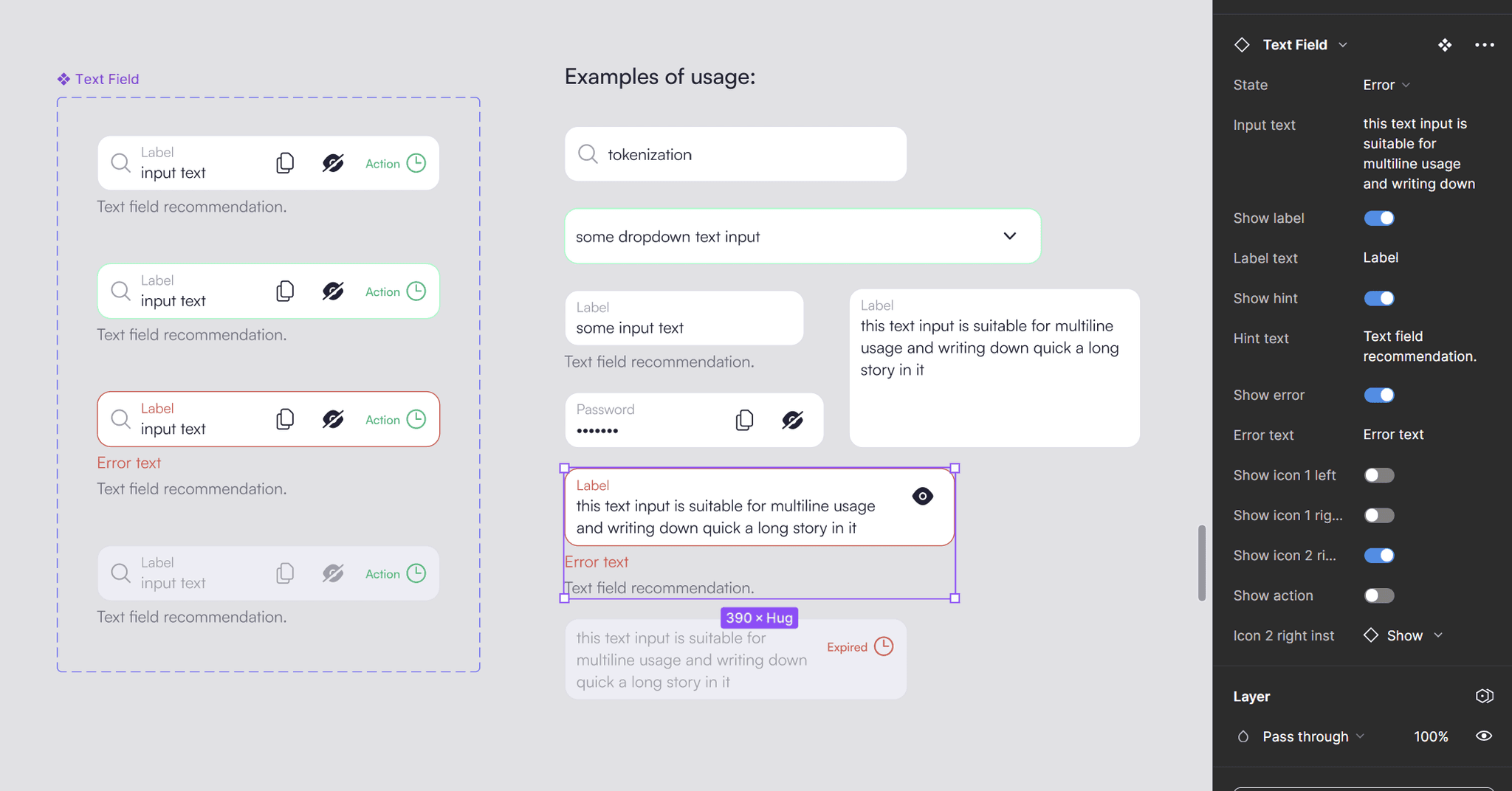1512x791 pixels.
Task: Turn on the Show action toggle
Action: pos(1378,595)
